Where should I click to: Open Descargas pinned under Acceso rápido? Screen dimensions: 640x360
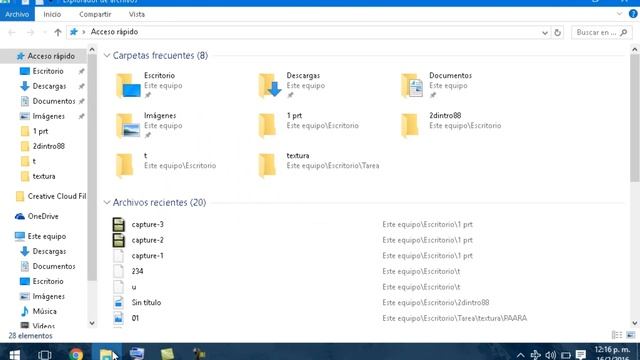click(x=49, y=86)
